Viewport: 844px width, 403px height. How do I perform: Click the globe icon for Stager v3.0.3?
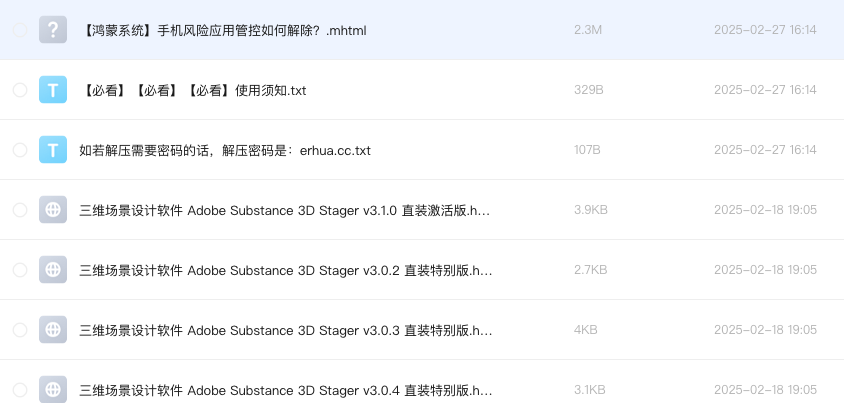pos(53,330)
